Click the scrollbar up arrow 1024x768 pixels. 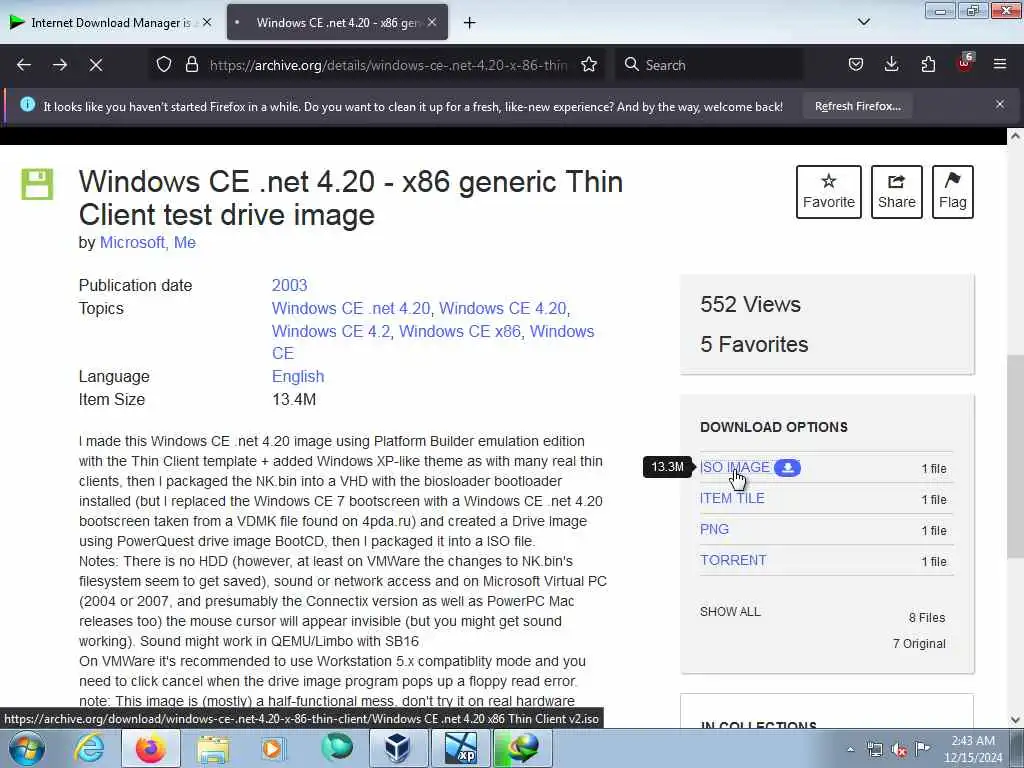click(1015, 136)
